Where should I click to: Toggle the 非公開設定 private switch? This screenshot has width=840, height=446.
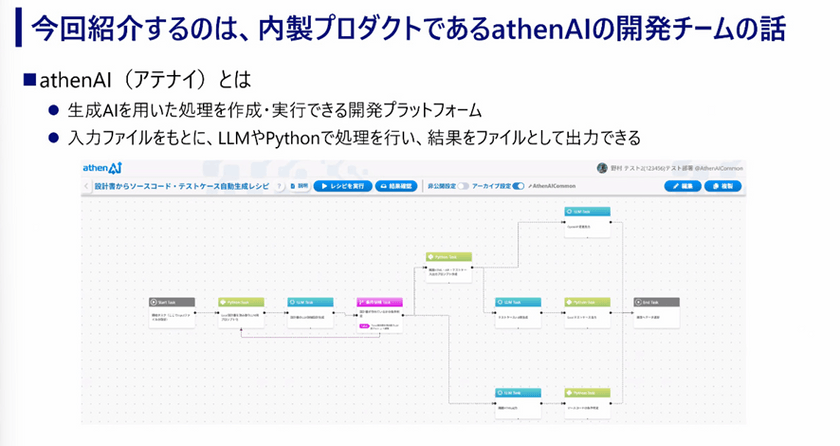click(463, 186)
